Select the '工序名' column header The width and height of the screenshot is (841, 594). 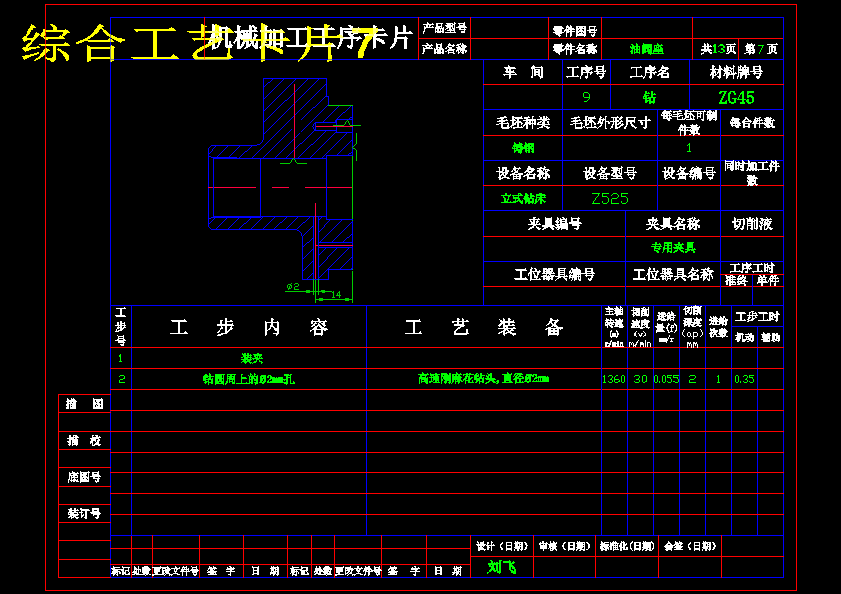[x=650, y=72]
